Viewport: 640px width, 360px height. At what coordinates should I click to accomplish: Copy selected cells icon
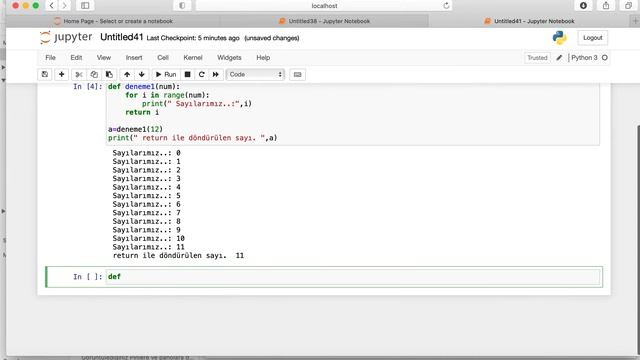pos(94,74)
